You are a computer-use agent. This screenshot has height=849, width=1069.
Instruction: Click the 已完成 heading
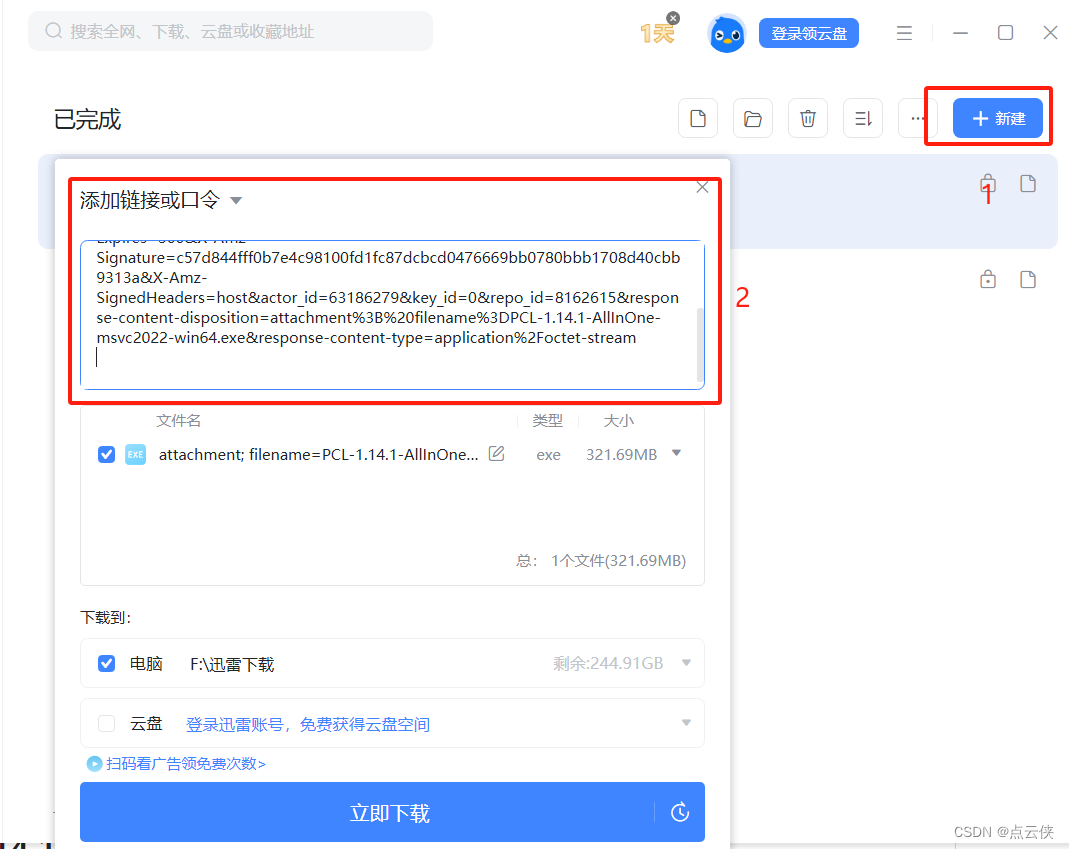pos(87,119)
